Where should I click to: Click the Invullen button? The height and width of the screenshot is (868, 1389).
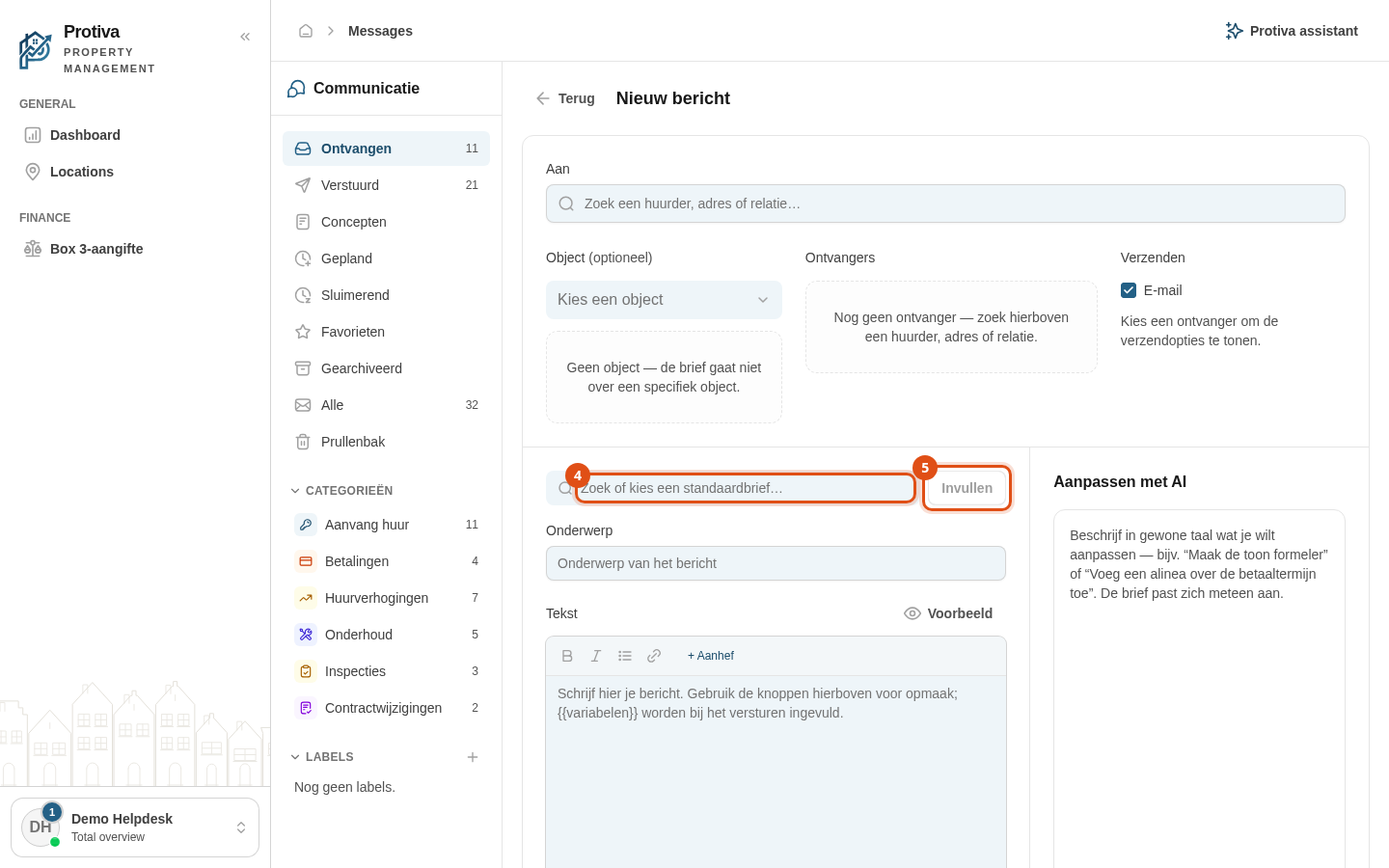pos(967,488)
